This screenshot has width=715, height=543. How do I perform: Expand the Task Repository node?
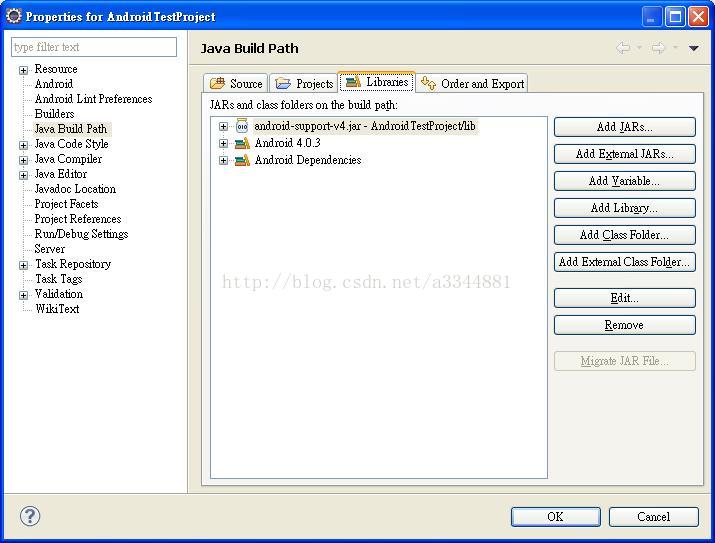point(23,265)
